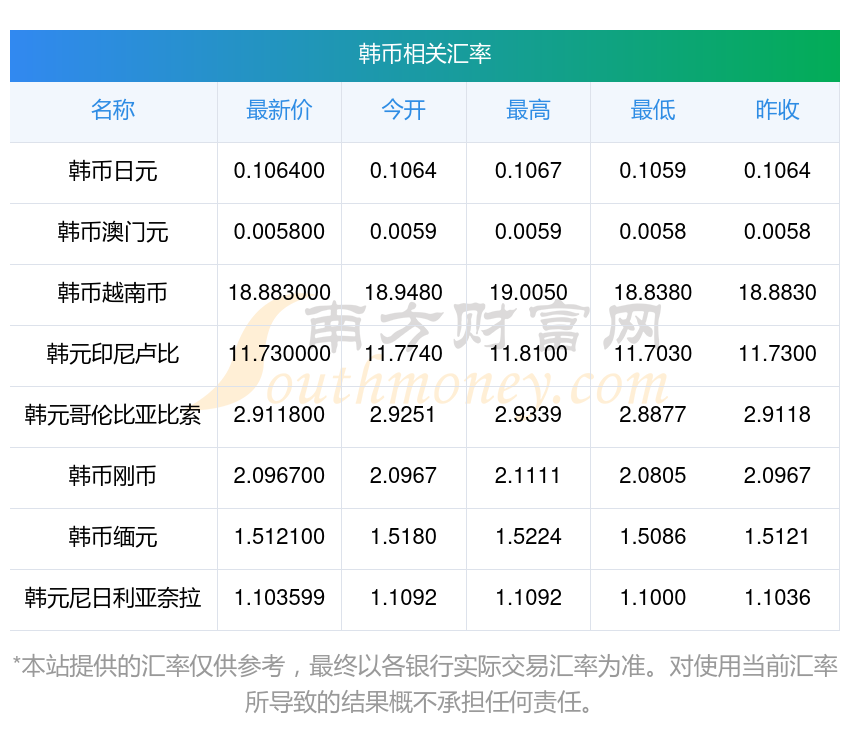Click latest price 18.883000
Viewport: 850px width, 733px height.
click(x=279, y=293)
